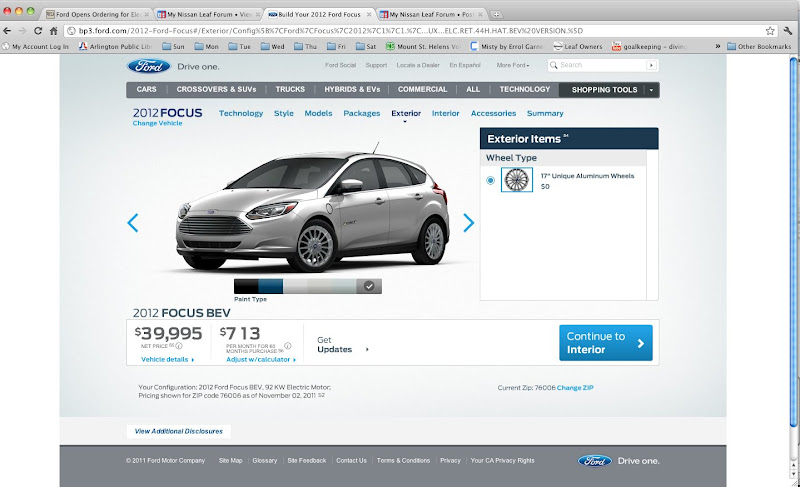The image size is (800, 487).
Task: Expand Get Updates arrow
Action: pos(367,350)
